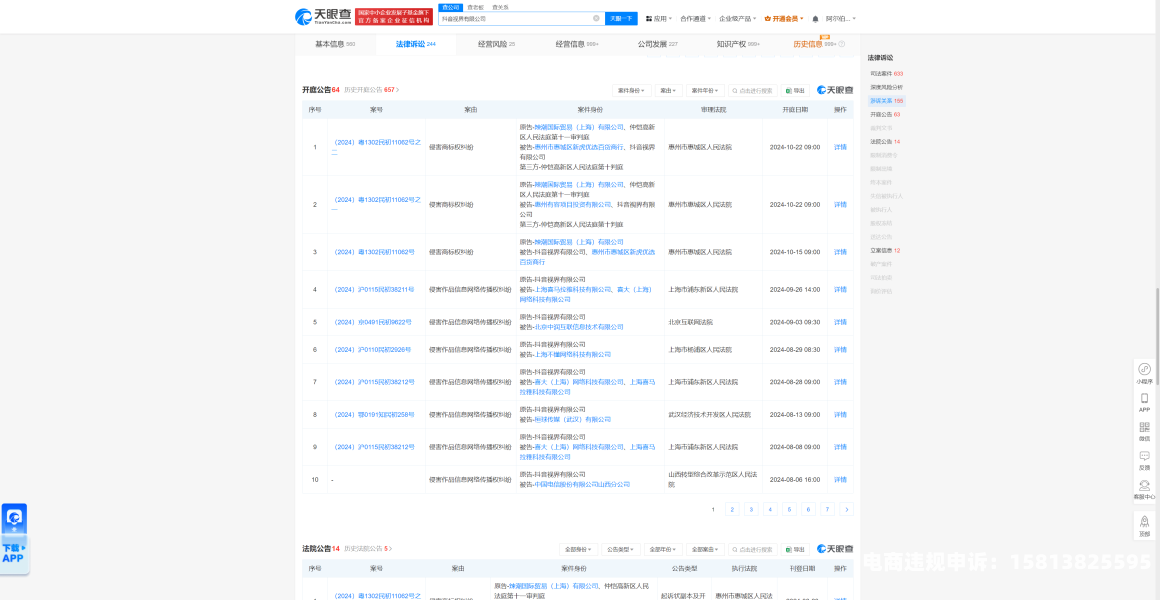Open the 开通会员 membership dropdown
The height and width of the screenshot is (600, 1160).
pos(783,18)
